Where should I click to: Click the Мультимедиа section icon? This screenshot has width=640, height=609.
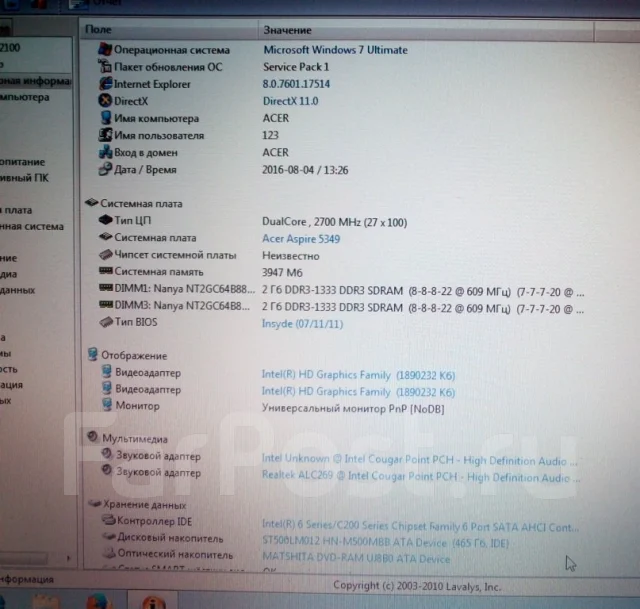click(x=93, y=437)
